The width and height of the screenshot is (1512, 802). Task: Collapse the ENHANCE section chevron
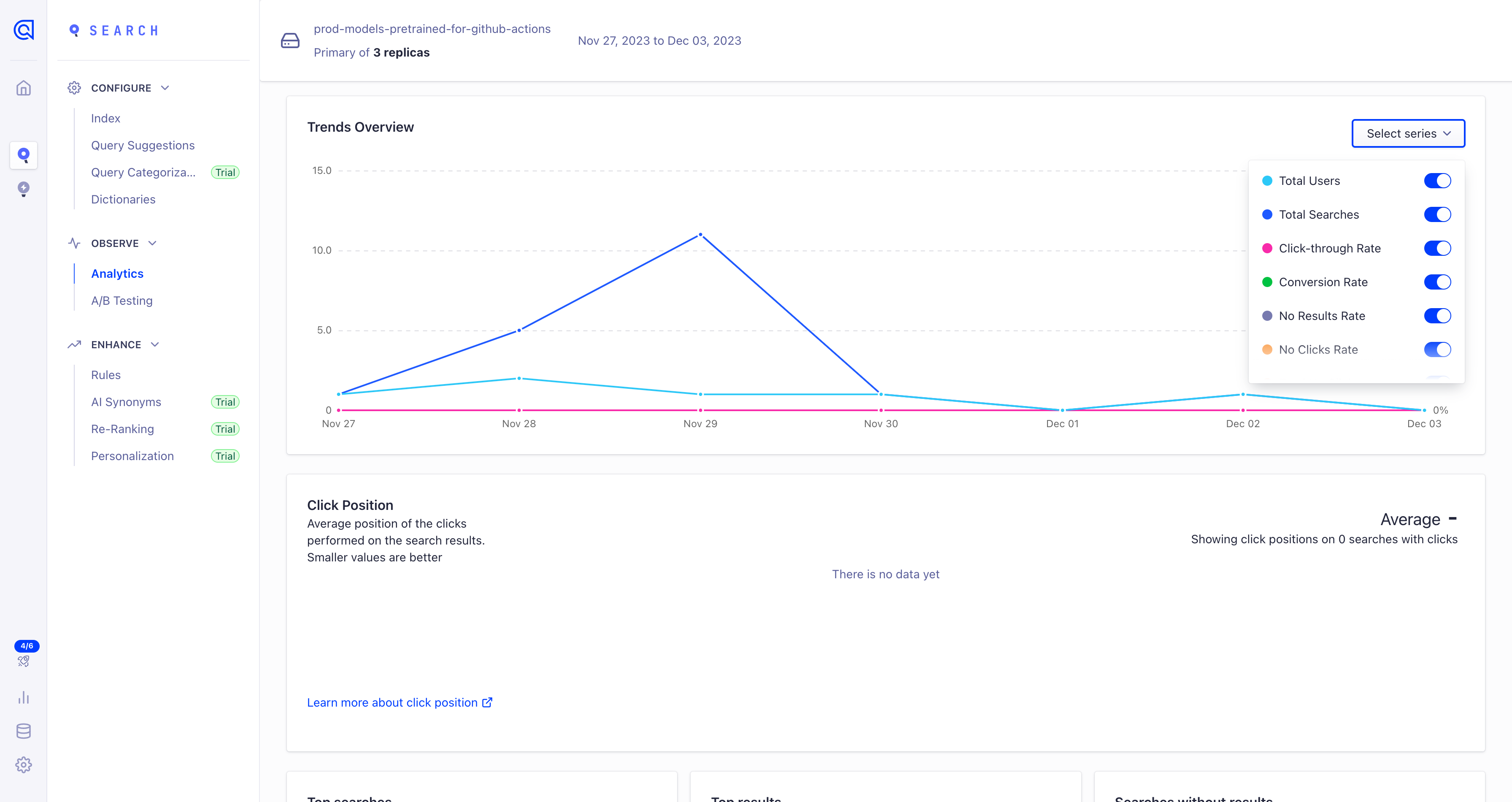155,344
